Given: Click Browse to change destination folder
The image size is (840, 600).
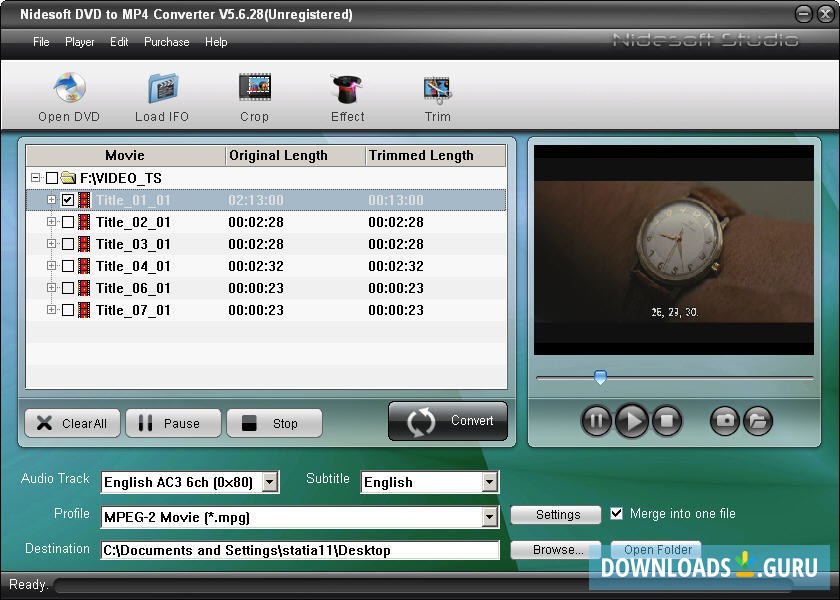Looking at the screenshot, I should click(555, 549).
